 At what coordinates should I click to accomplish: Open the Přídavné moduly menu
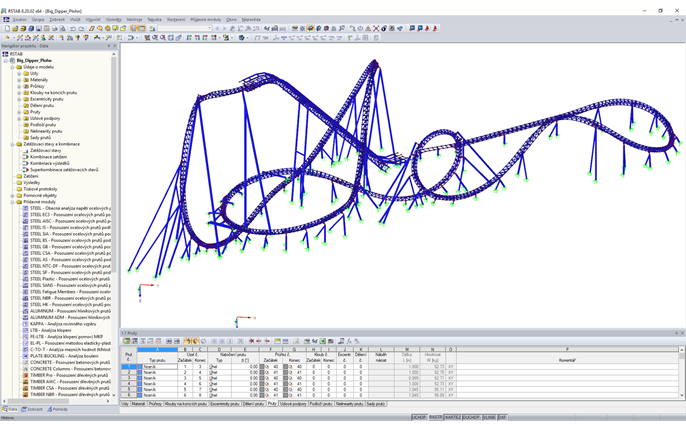click(206, 20)
